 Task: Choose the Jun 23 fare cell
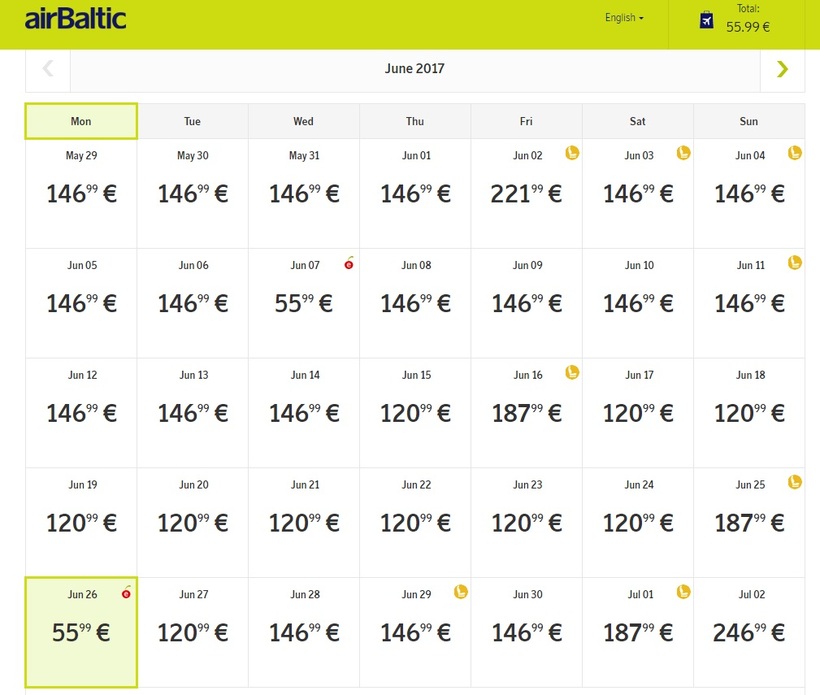(527, 523)
